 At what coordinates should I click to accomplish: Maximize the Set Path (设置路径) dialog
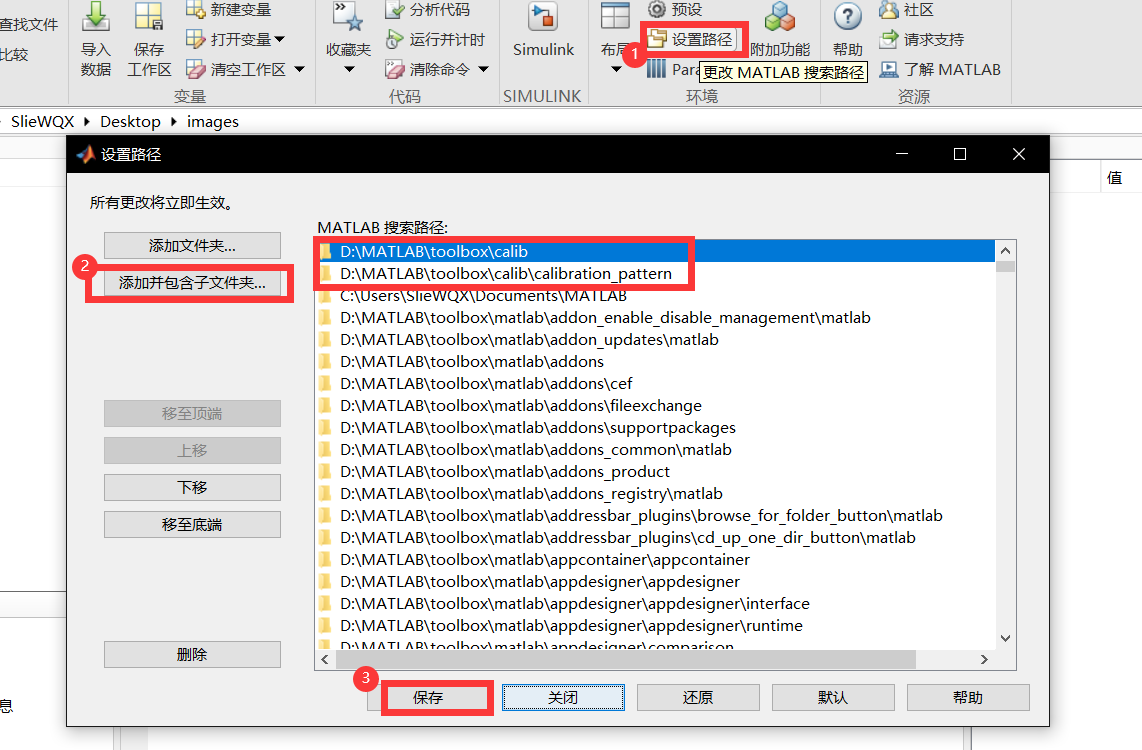960,154
